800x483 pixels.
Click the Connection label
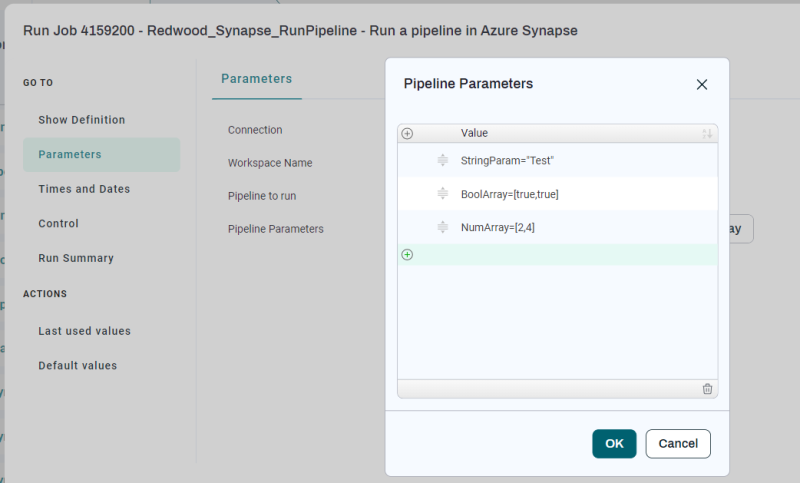(x=255, y=130)
